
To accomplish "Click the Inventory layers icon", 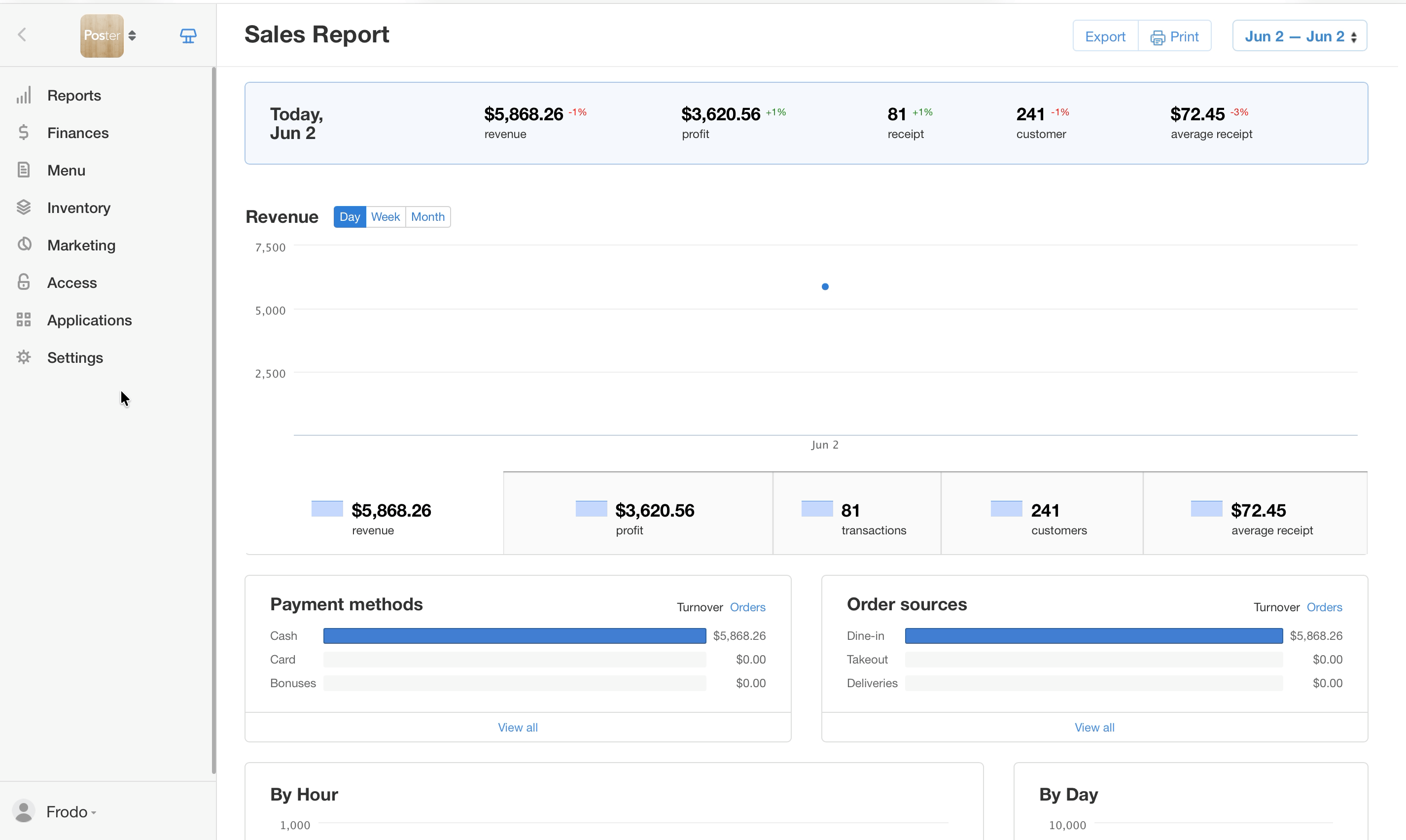I will pyautogui.click(x=24, y=207).
